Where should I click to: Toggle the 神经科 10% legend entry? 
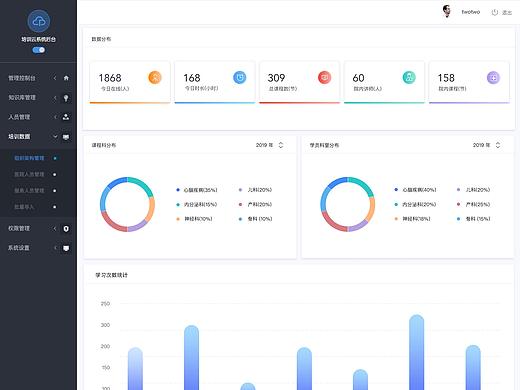pos(194,219)
